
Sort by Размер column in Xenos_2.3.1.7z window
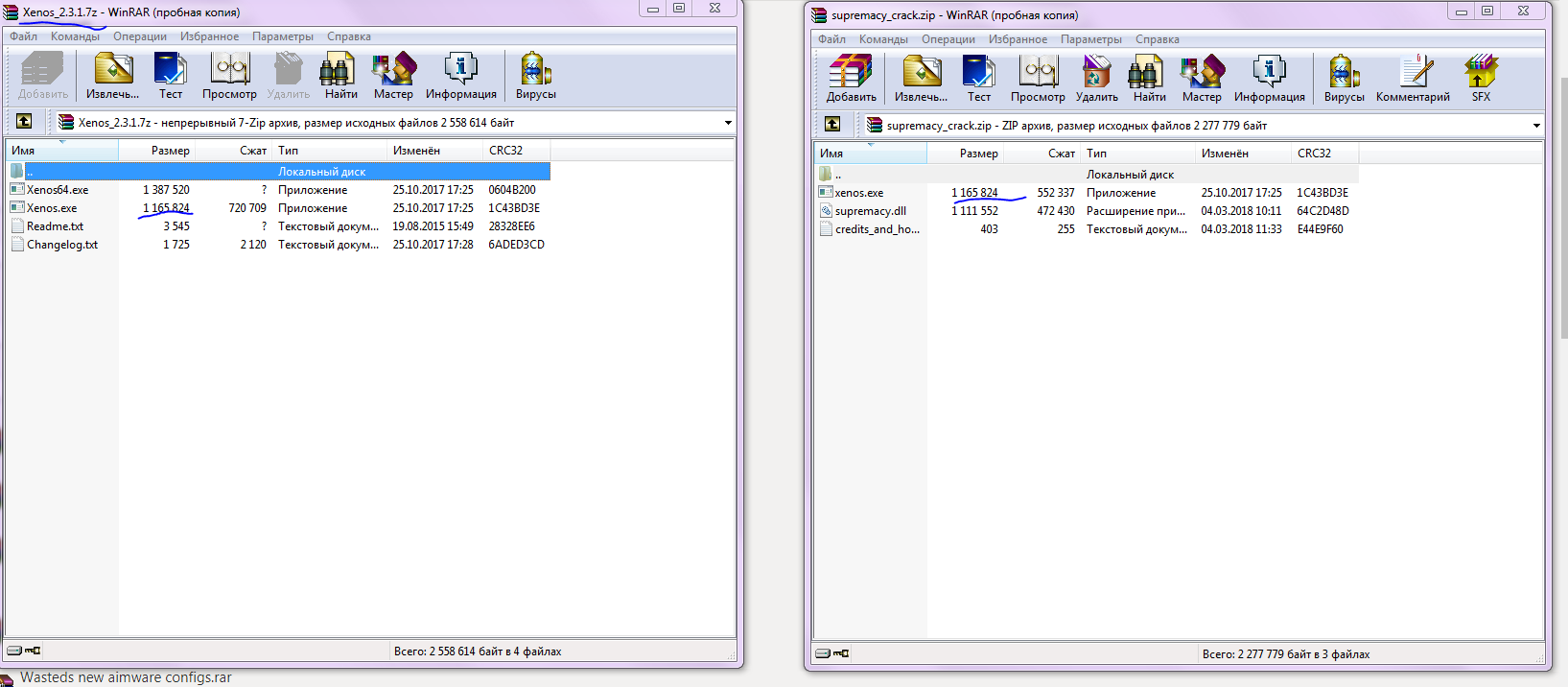[157, 151]
